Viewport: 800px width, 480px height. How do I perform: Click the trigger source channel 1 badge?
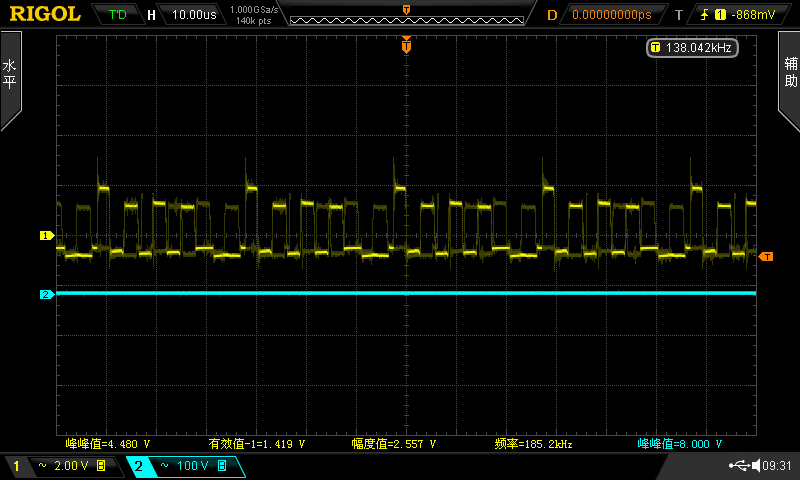[720, 14]
